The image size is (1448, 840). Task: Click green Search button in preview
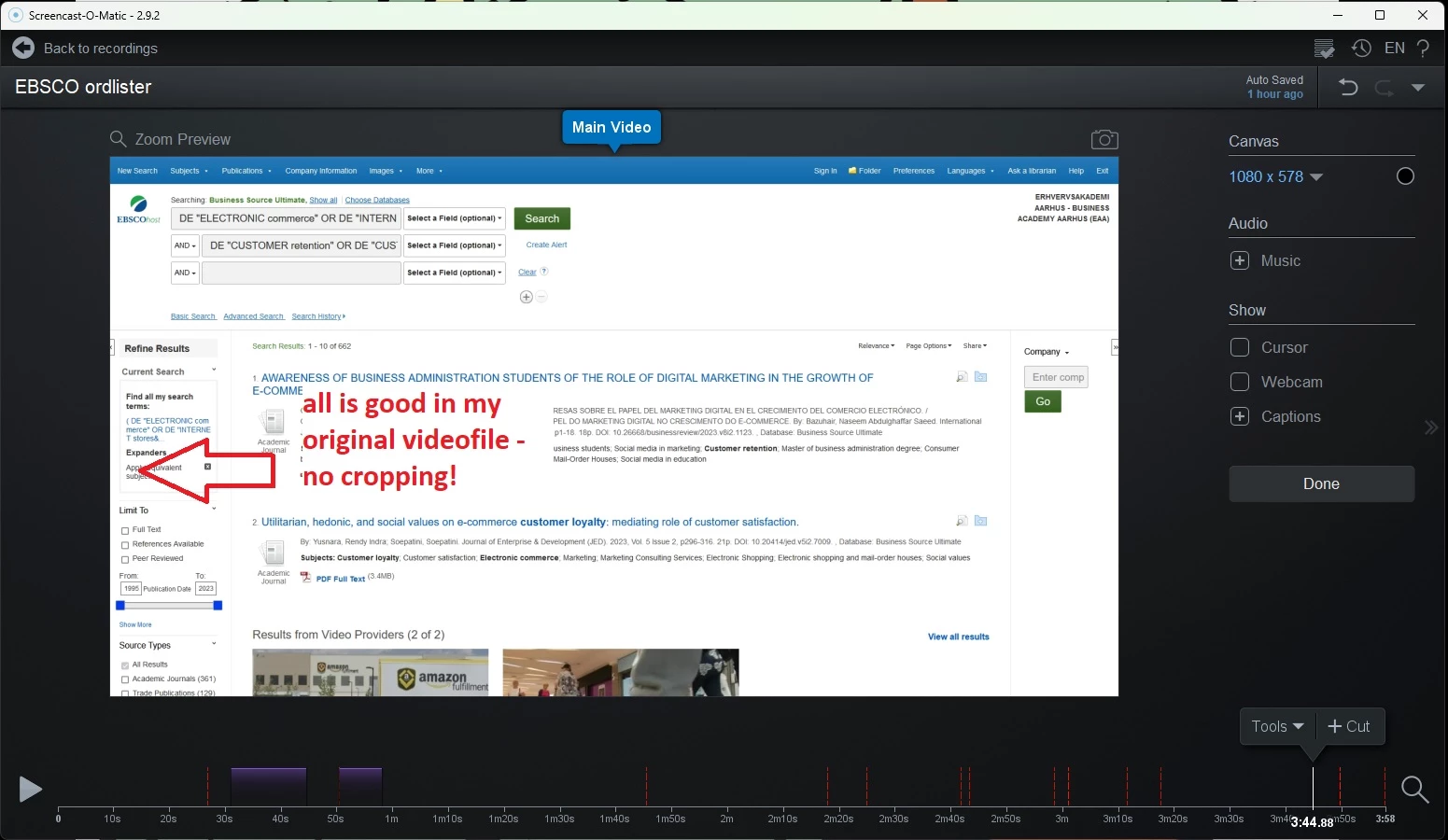(x=541, y=218)
